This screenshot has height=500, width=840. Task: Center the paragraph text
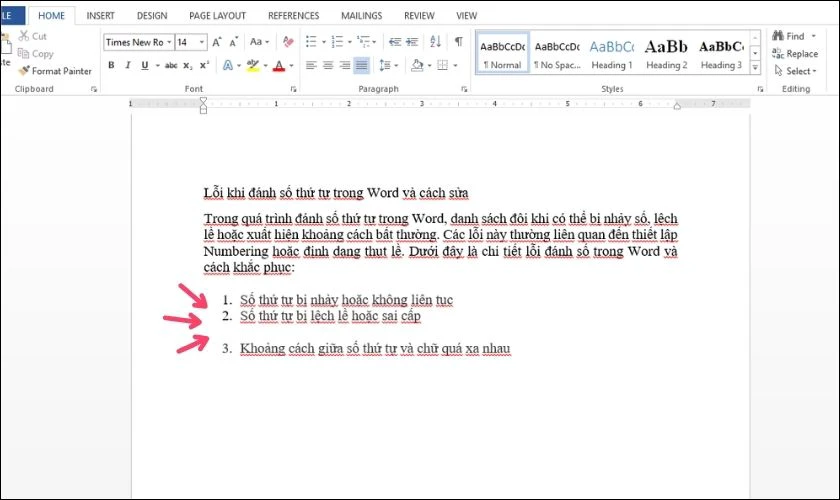(x=328, y=65)
